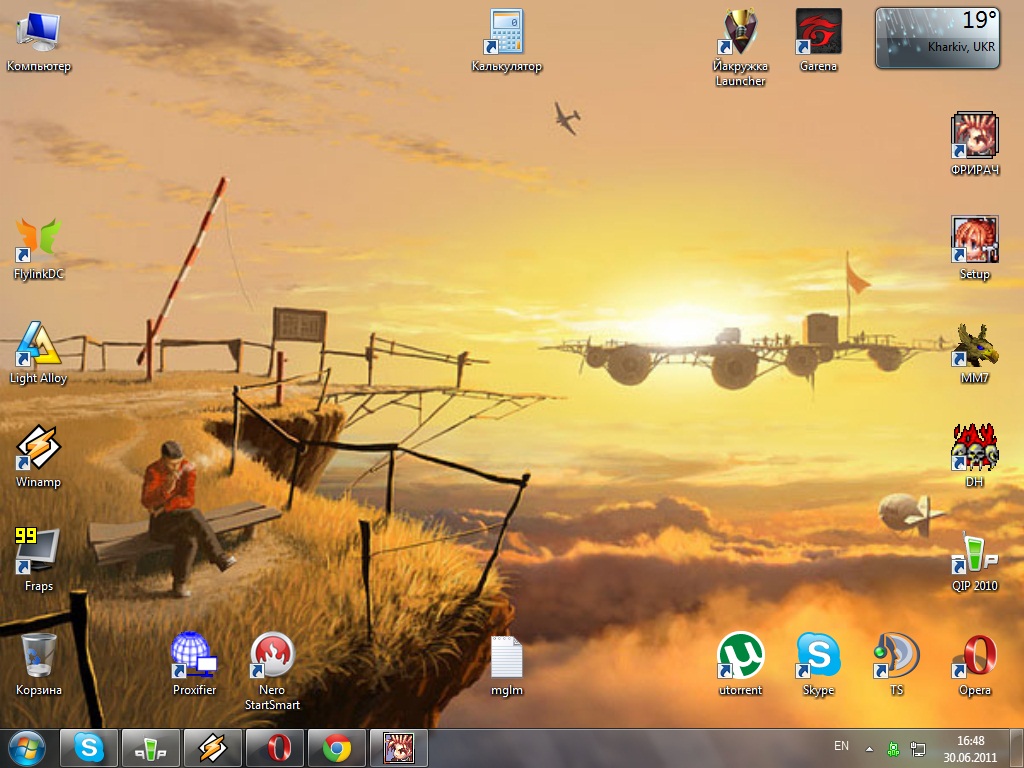Launch the MM7 game shortcut

click(x=974, y=353)
